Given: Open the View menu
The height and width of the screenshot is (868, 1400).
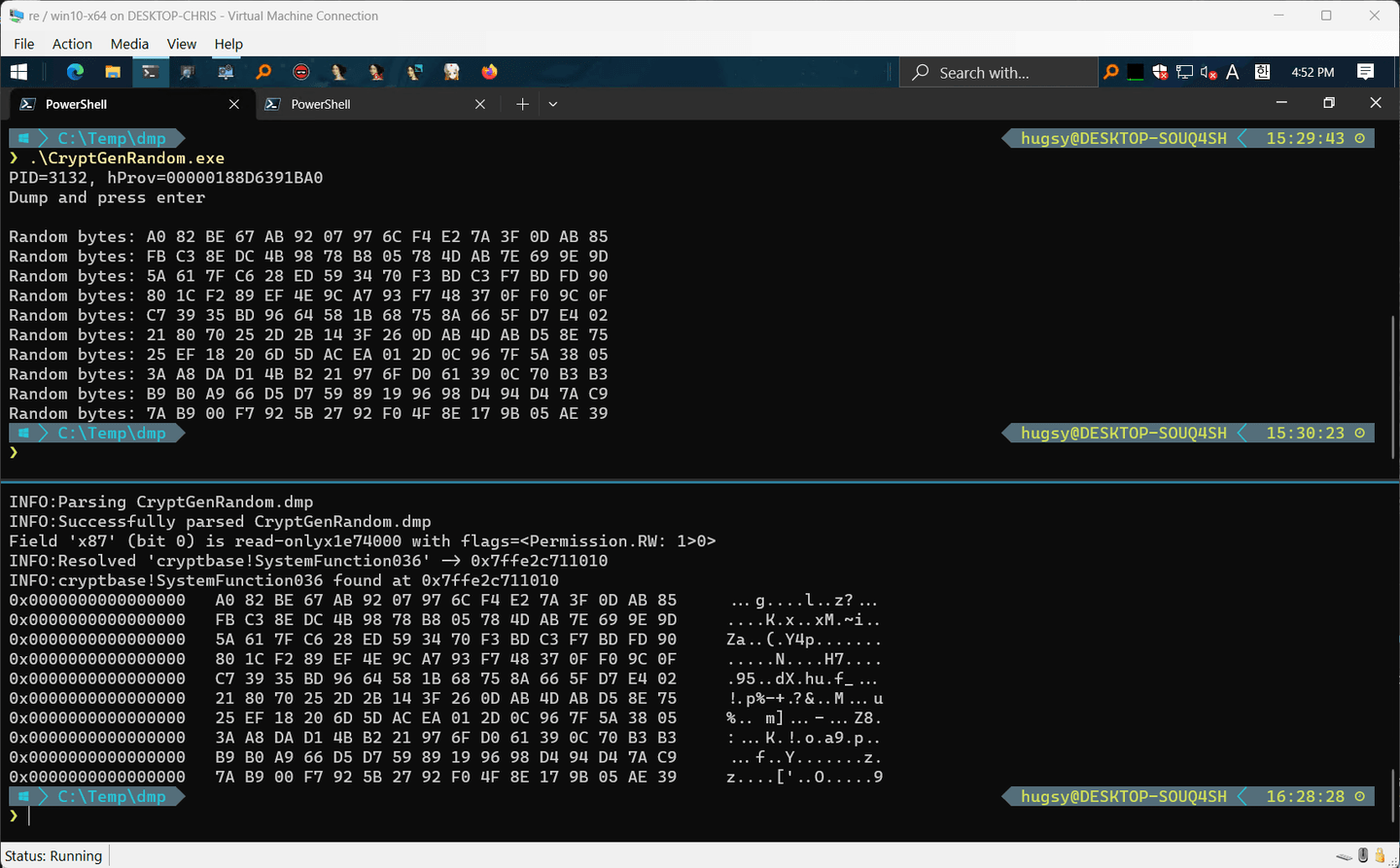Looking at the screenshot, I should point(181,44).
